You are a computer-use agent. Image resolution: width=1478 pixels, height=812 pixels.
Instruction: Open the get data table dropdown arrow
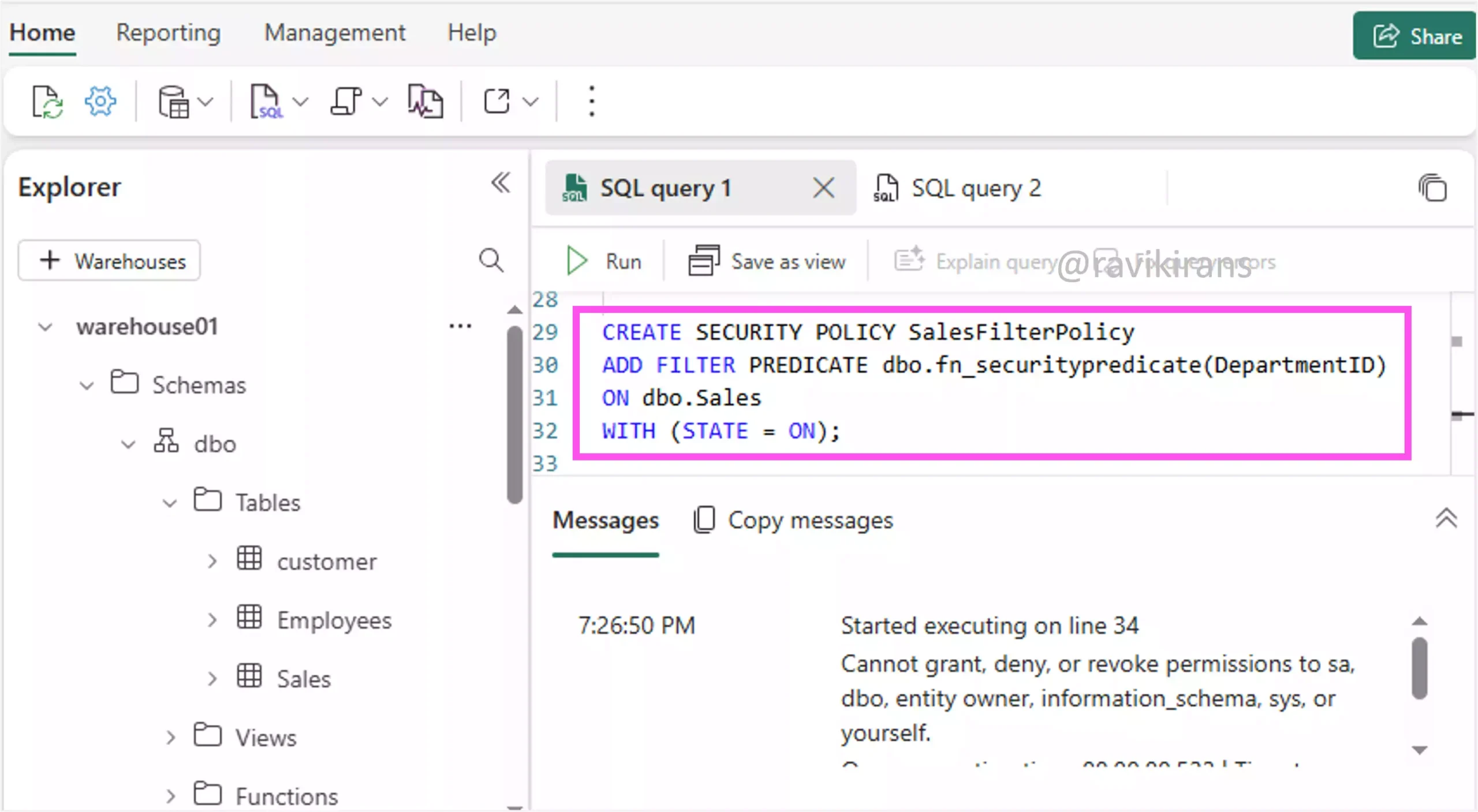tap(206, 102)
